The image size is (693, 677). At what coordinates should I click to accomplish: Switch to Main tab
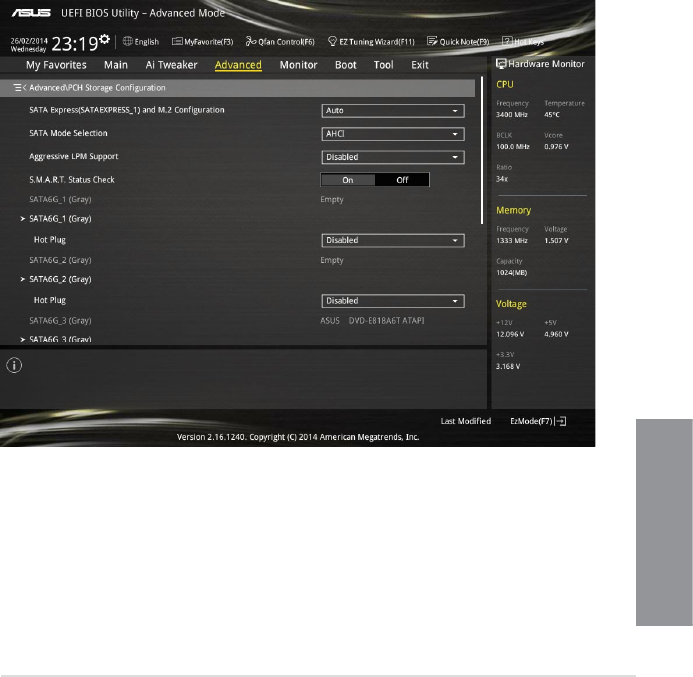pos(116,65)
